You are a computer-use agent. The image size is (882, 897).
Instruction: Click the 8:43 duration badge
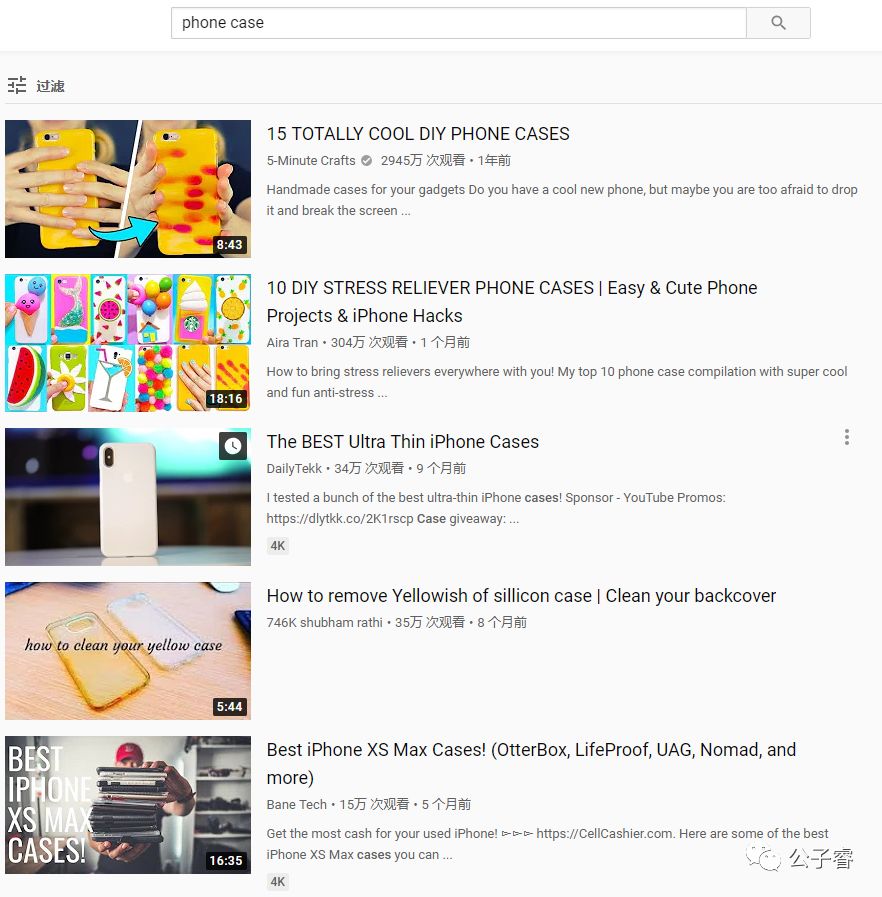click(x=229, y=245)
